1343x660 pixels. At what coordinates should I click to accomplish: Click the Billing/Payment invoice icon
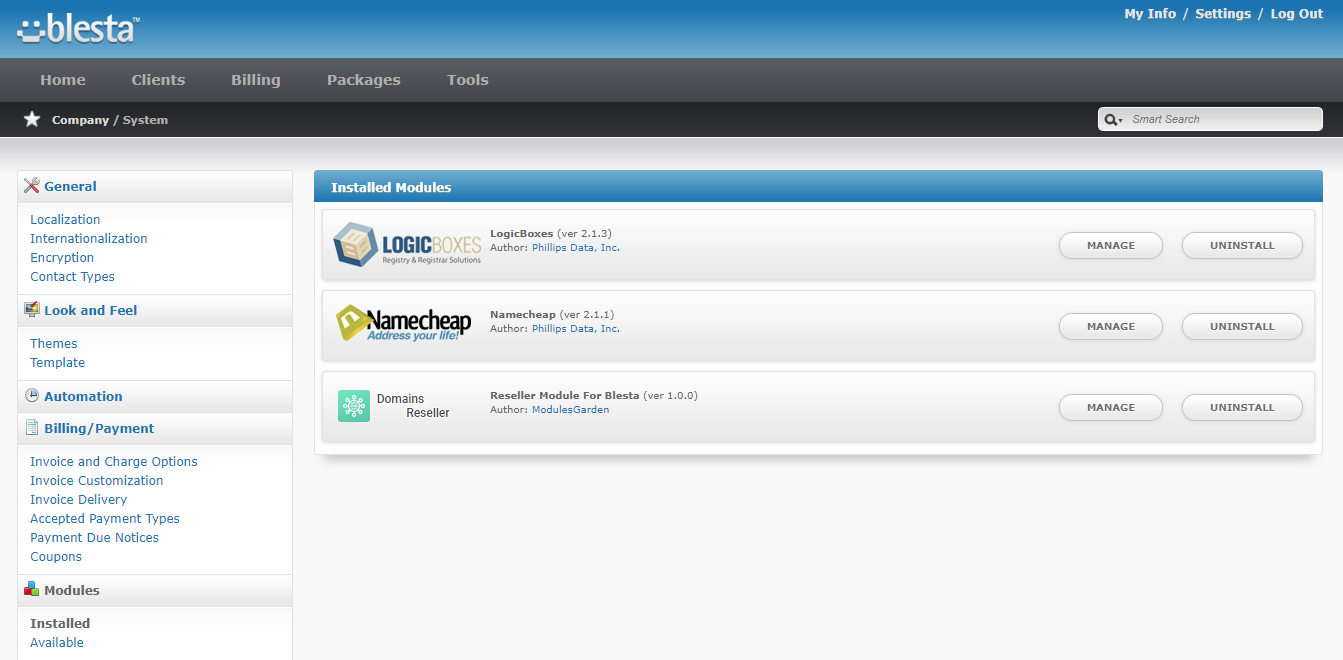coord(30,428)
